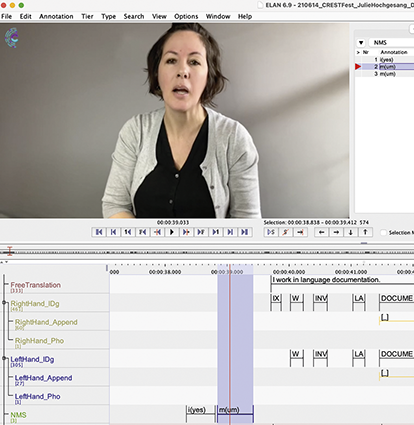The width and height of the screenshot is (414, 425).
Task: Click the video frame of the speaker
Action: [x=175, y=121]
